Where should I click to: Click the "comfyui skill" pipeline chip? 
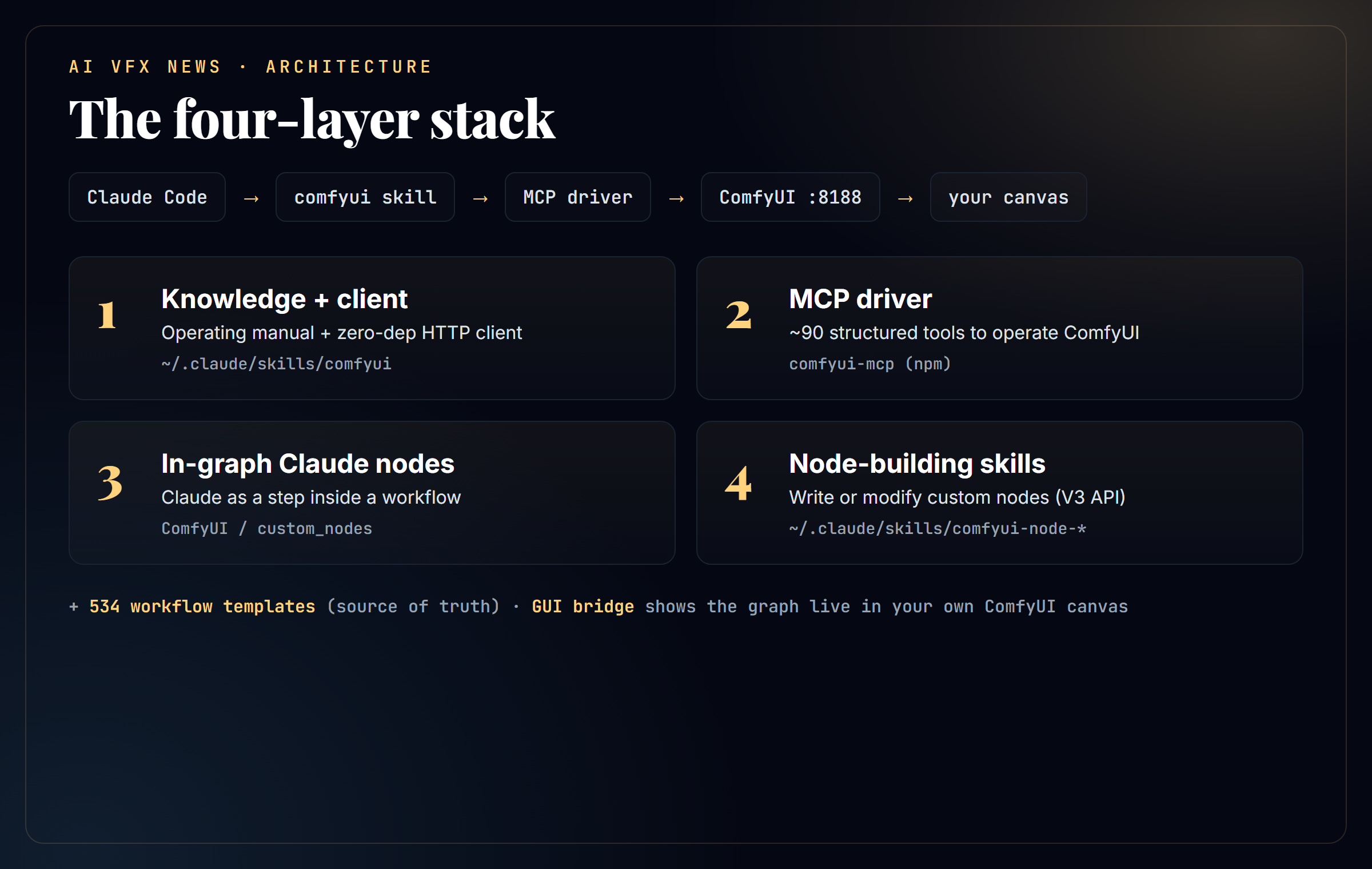(x=365, y=197)
